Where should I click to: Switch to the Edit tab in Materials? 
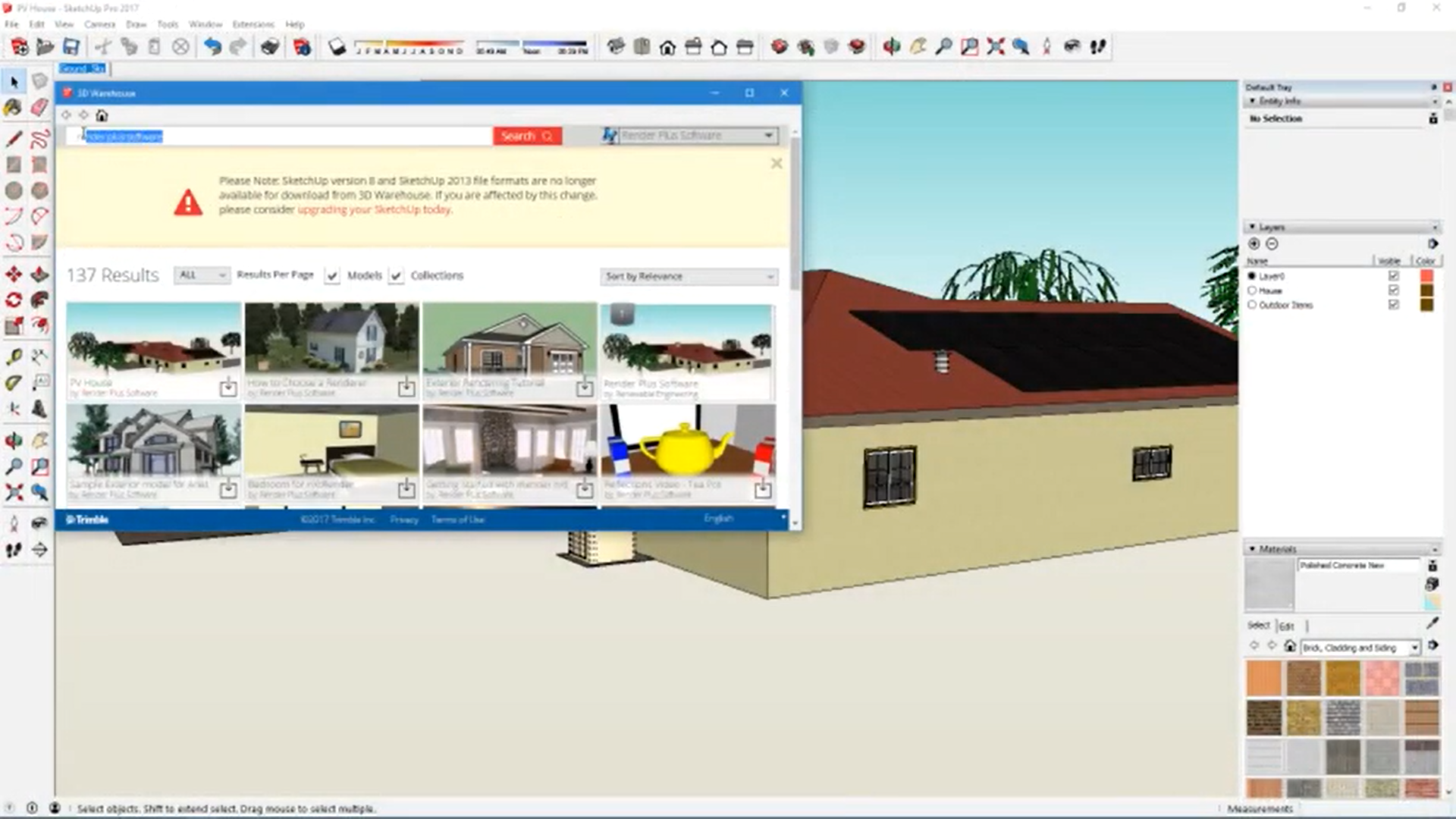tap(1287, 626)
